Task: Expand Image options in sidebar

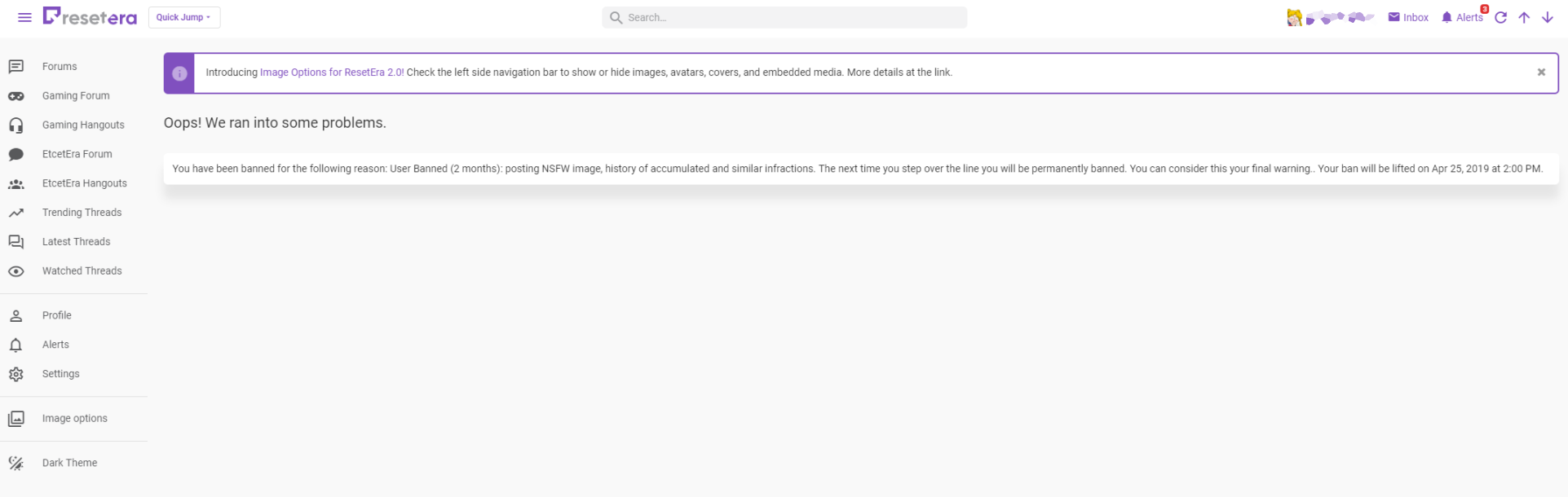Action: [75, 419]
